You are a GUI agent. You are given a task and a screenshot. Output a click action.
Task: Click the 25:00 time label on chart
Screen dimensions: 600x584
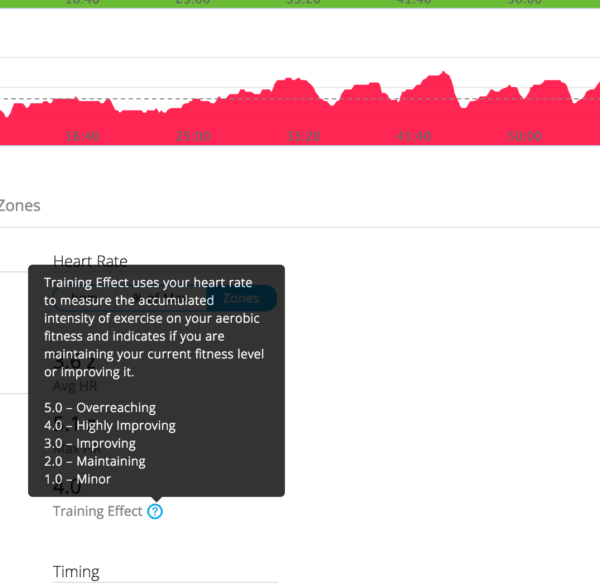[193, 136]
